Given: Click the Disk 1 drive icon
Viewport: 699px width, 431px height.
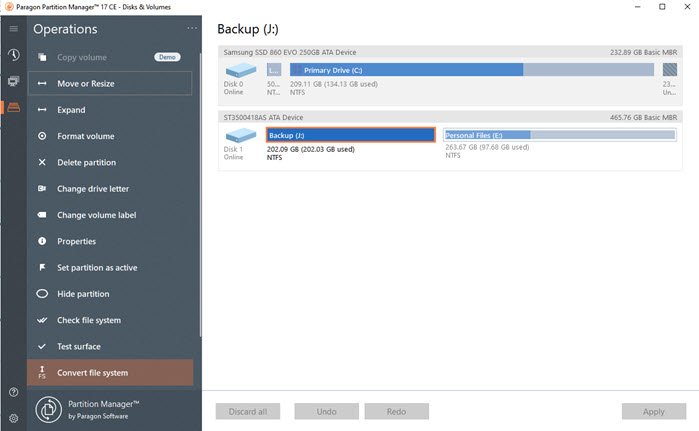Looking at the screenshot, I should [x=241, y=135].
